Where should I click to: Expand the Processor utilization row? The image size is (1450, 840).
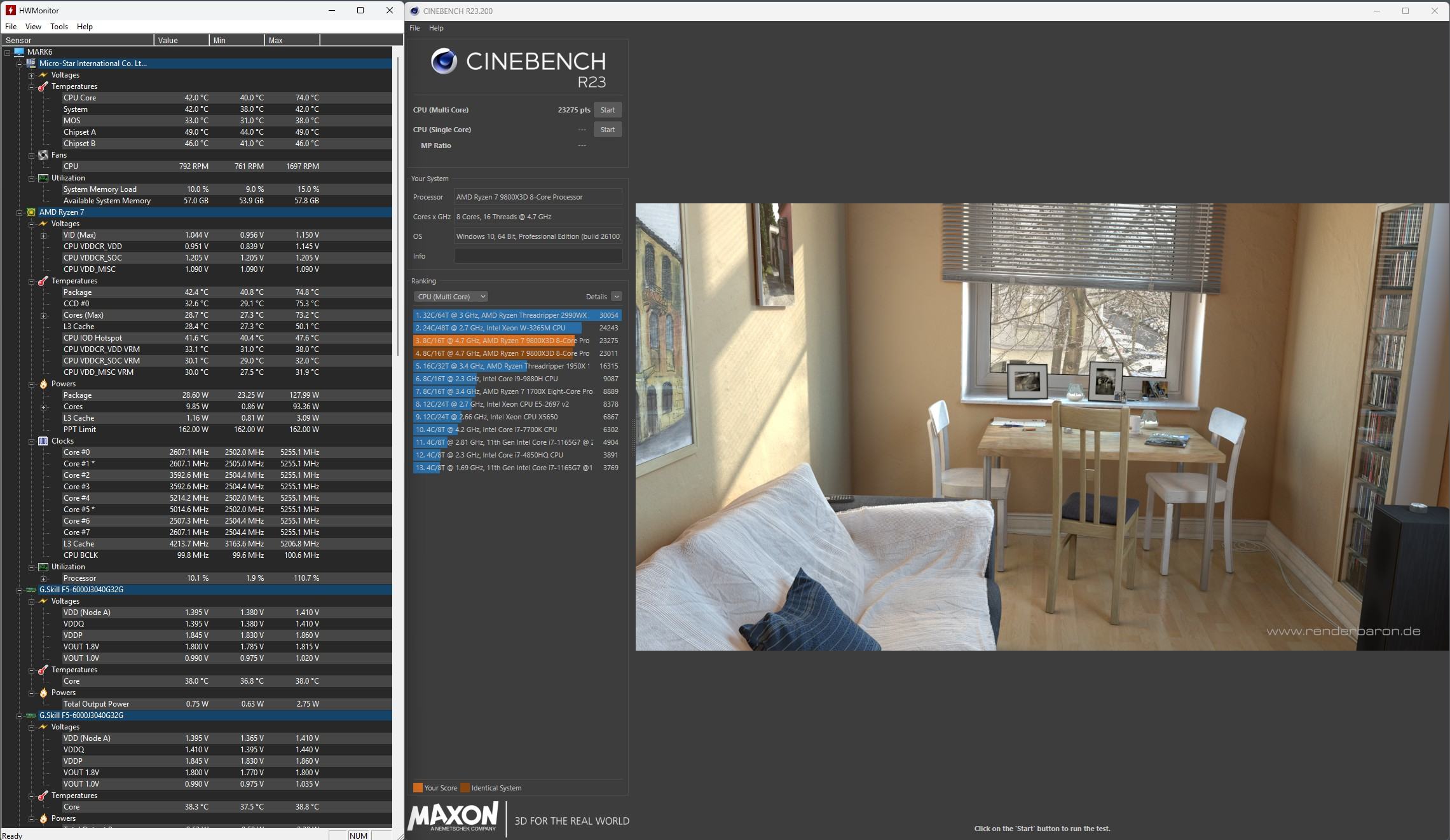(x=43, y=578)
